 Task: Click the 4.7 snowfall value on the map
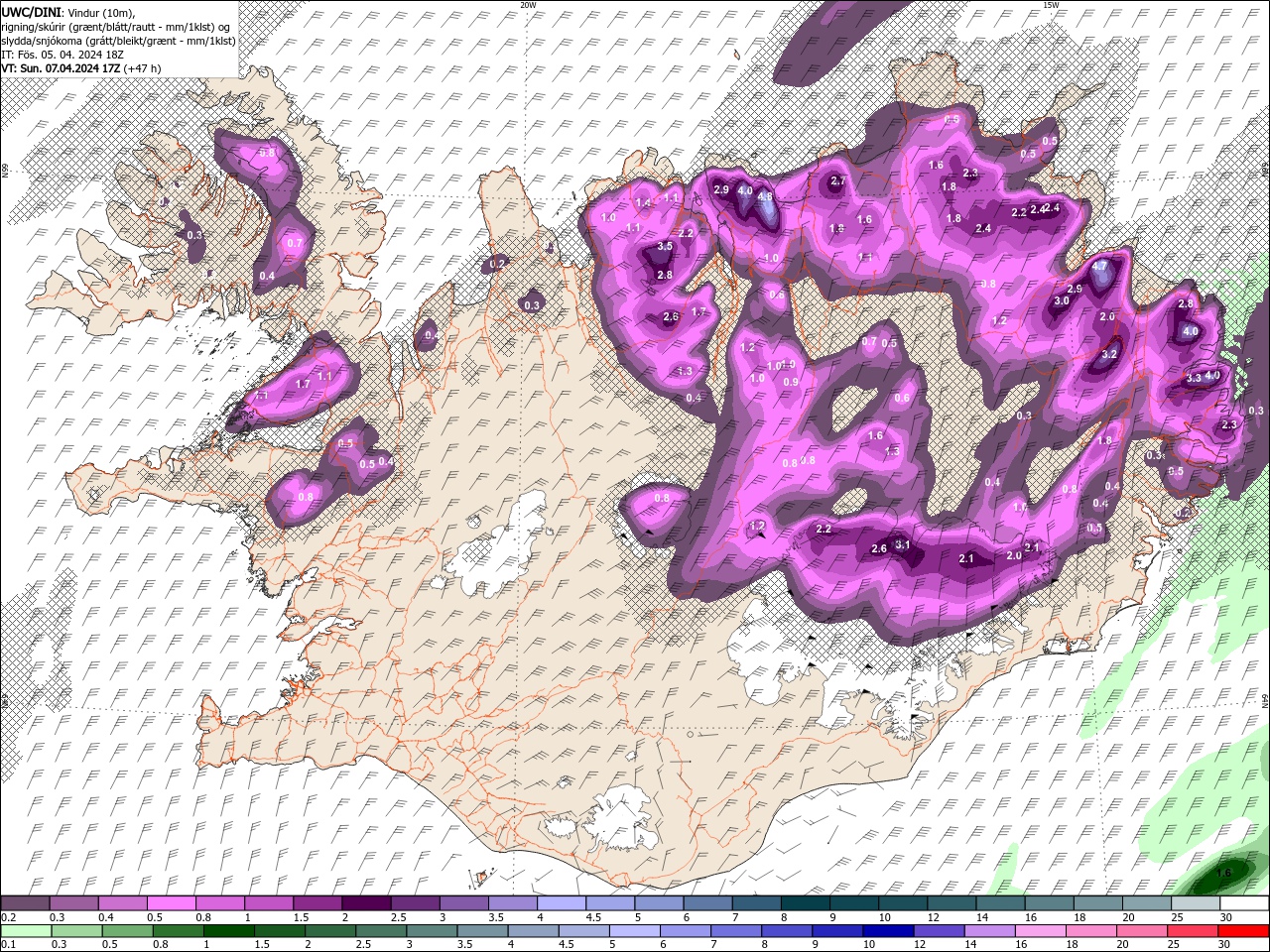click(1099, 267)
